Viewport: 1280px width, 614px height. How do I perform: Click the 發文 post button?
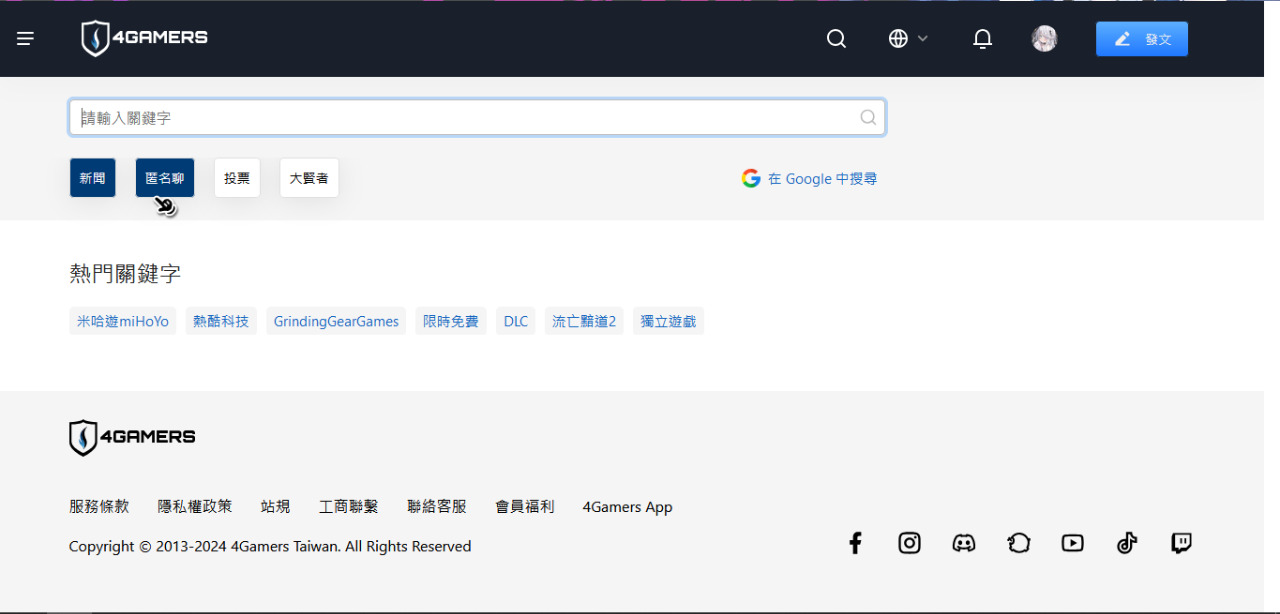pyautogui.click(x=1141, y=39)
